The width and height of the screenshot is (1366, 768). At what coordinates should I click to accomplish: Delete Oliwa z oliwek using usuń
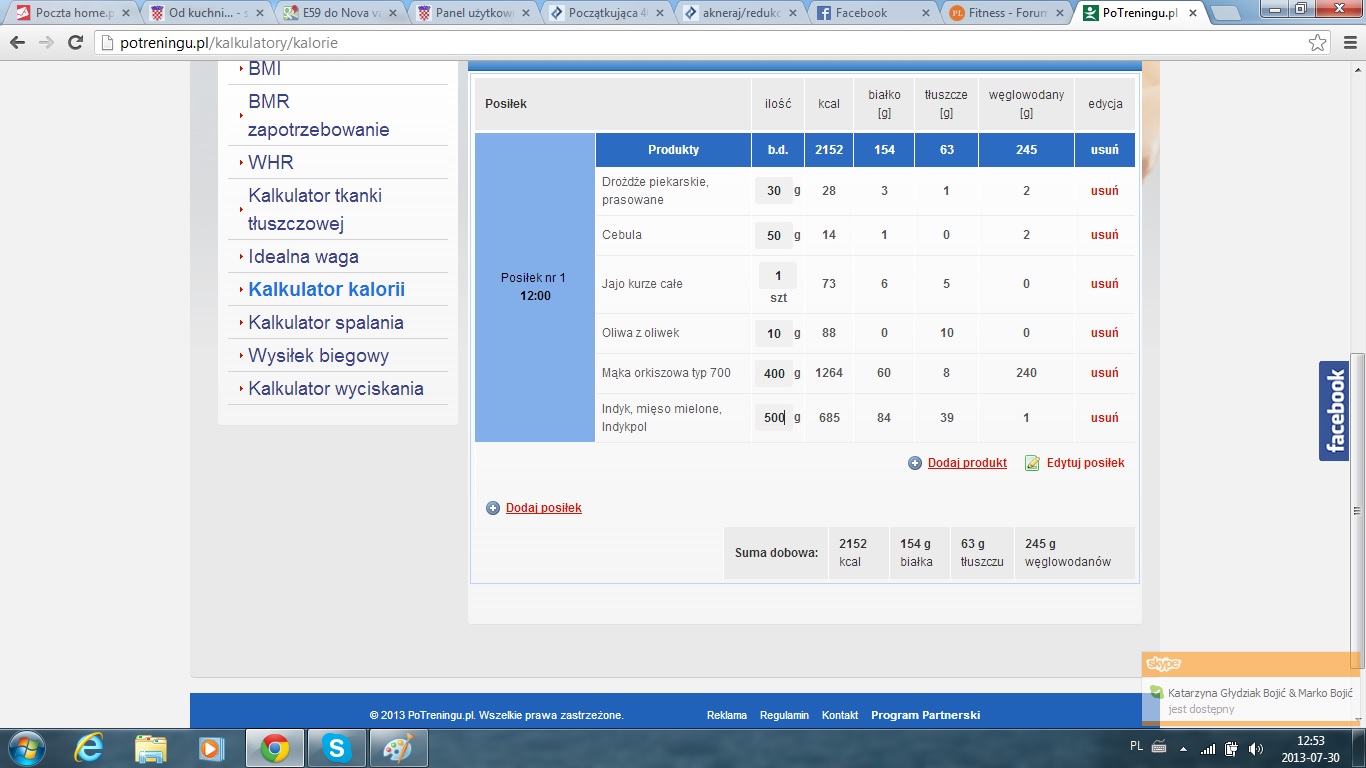click(1104, 333)
